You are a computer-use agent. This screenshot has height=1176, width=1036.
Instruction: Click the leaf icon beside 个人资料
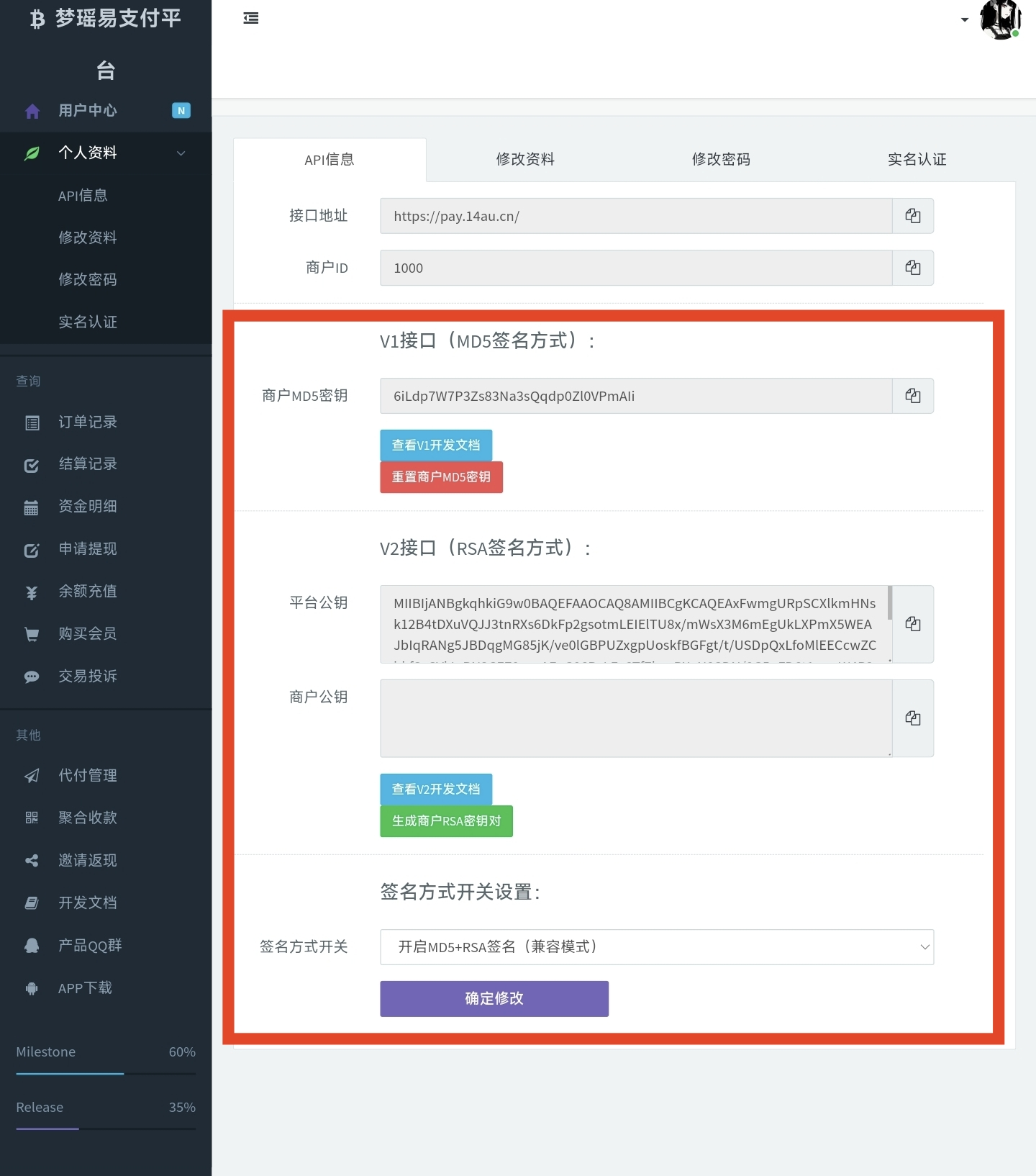pyautogui.click(x=32, y=153)
